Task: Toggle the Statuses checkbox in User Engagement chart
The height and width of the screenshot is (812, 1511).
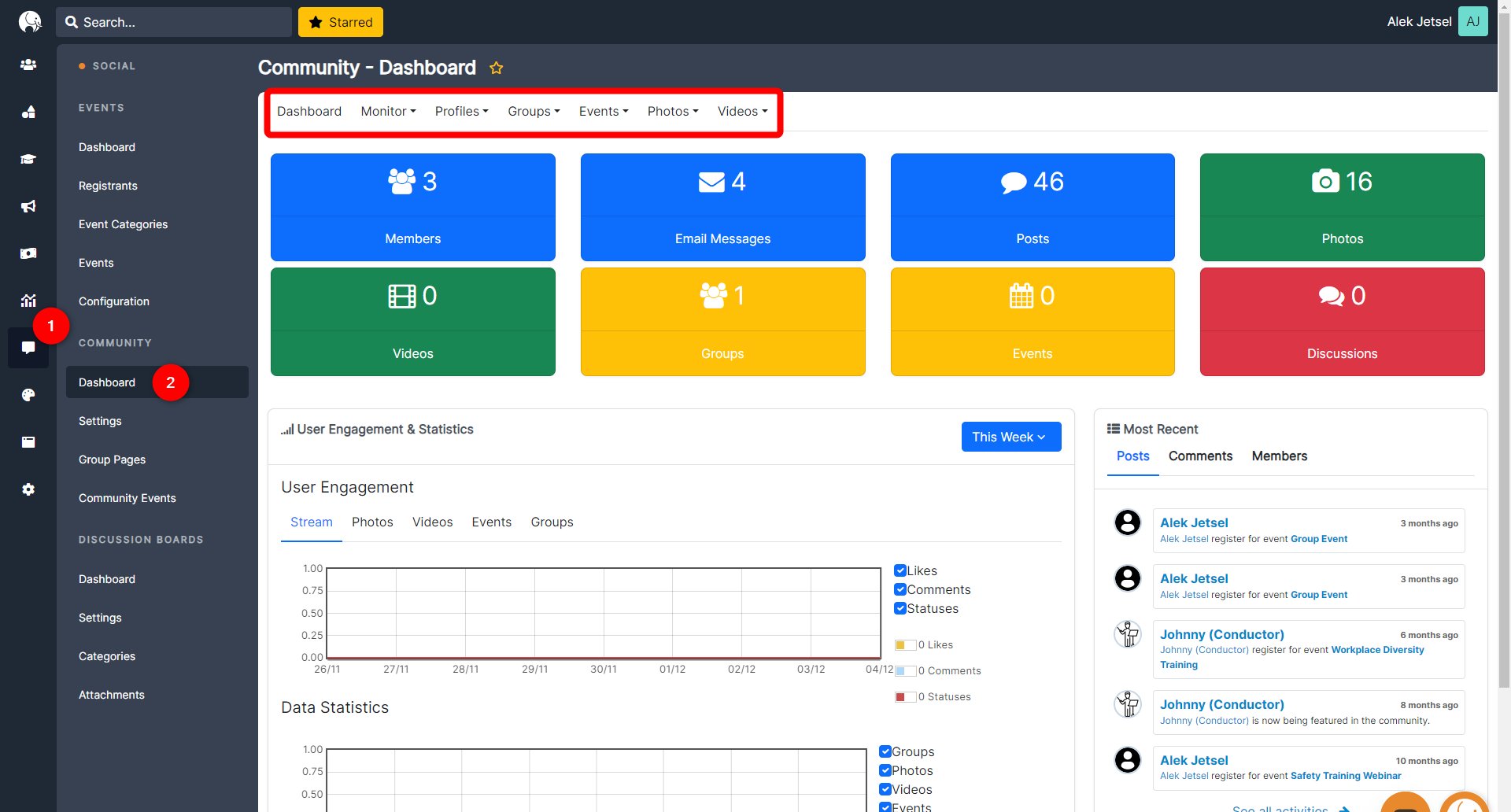Action: coord(900,608)
